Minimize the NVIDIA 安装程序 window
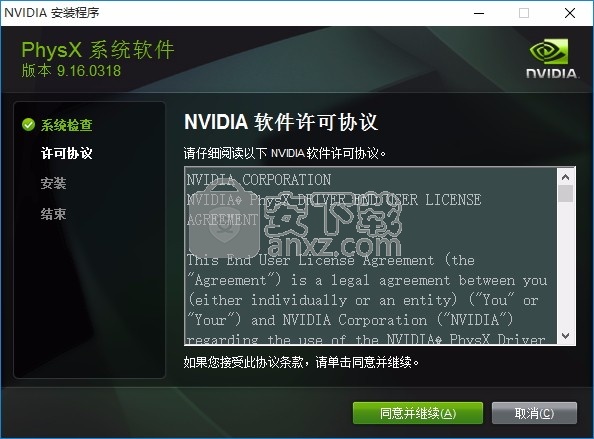This screenshot has width=594, height=439. click(479, 13)
